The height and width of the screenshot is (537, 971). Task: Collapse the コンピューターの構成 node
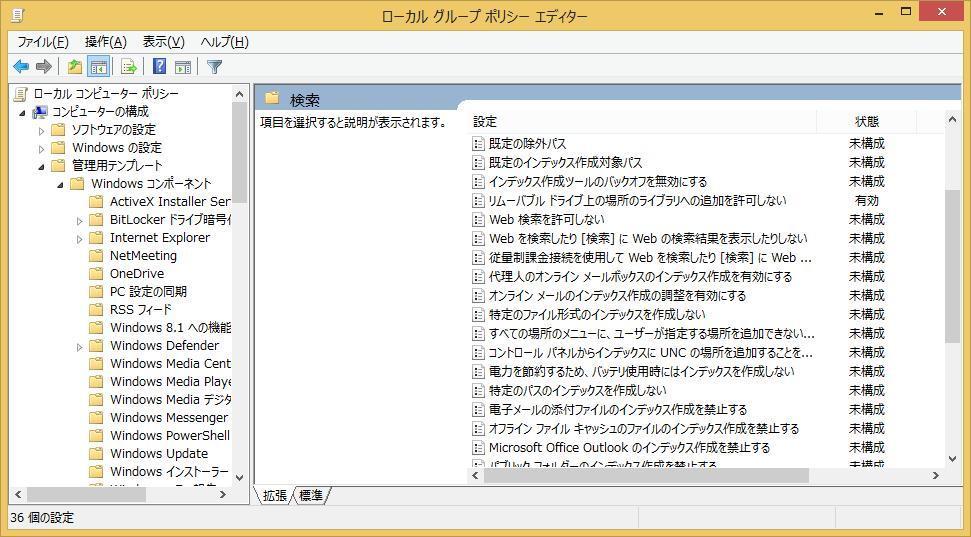point(22,113)
